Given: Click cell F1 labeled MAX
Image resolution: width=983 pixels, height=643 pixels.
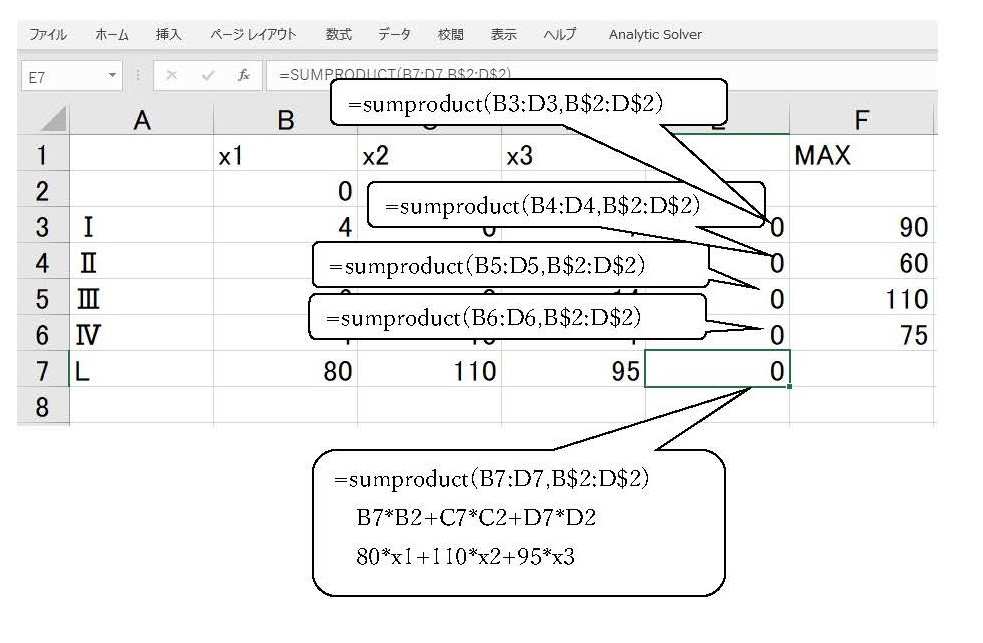Looking at the screenshot, I should (860, 156).
